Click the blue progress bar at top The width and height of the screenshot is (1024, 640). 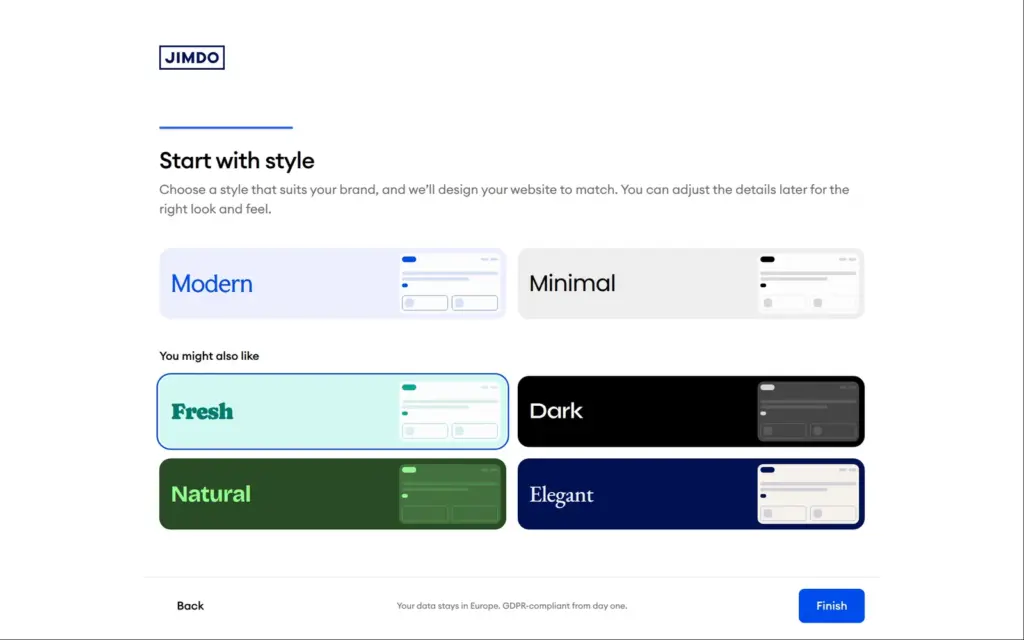226,127
